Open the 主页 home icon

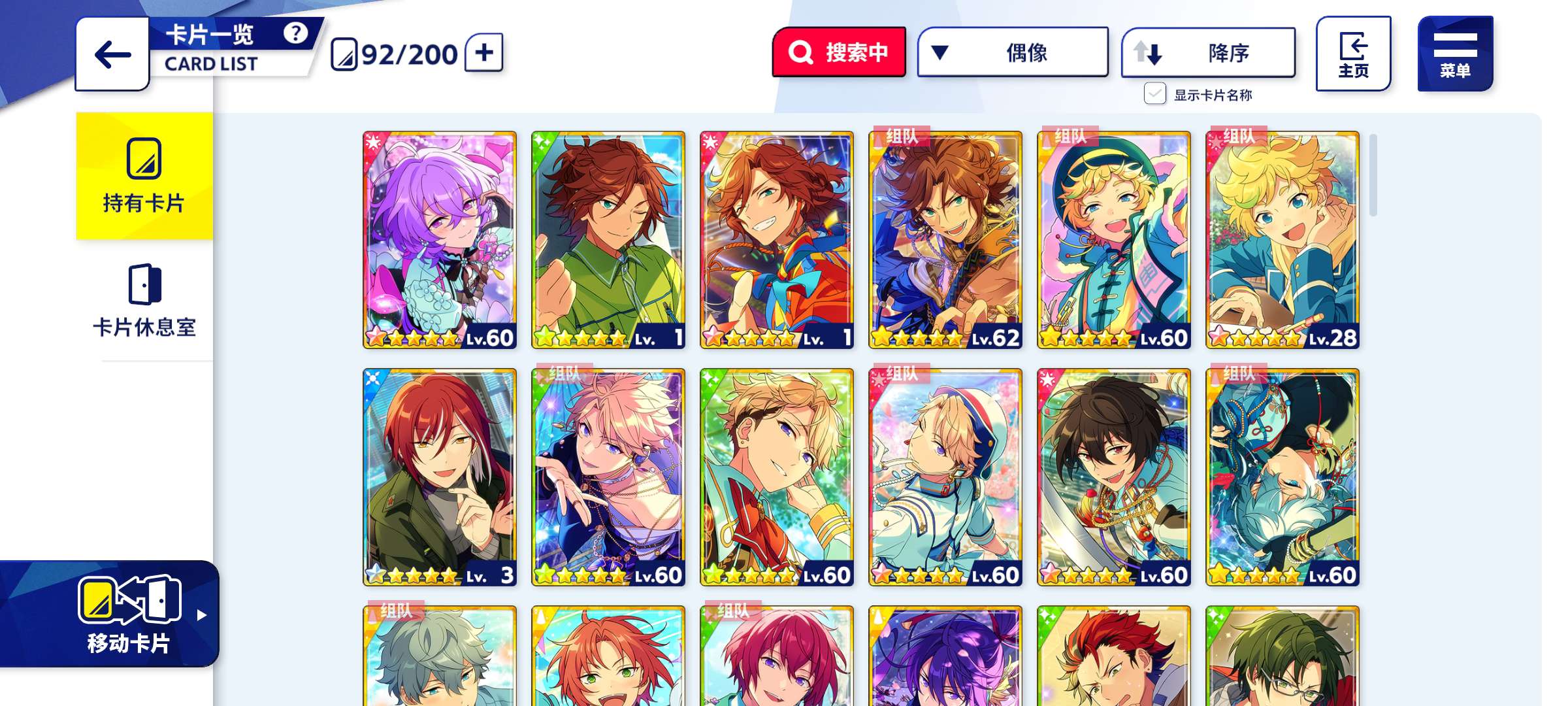coord(1353,54)
